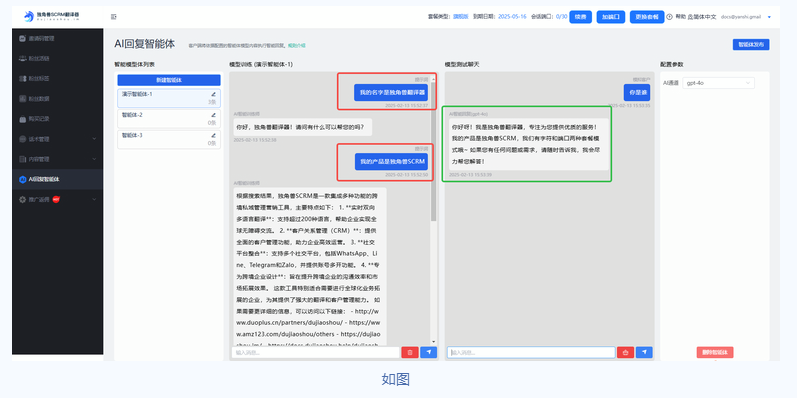Expand the 推广 sidebar menu chevron

pyautogui.click(x=94, y=199)
